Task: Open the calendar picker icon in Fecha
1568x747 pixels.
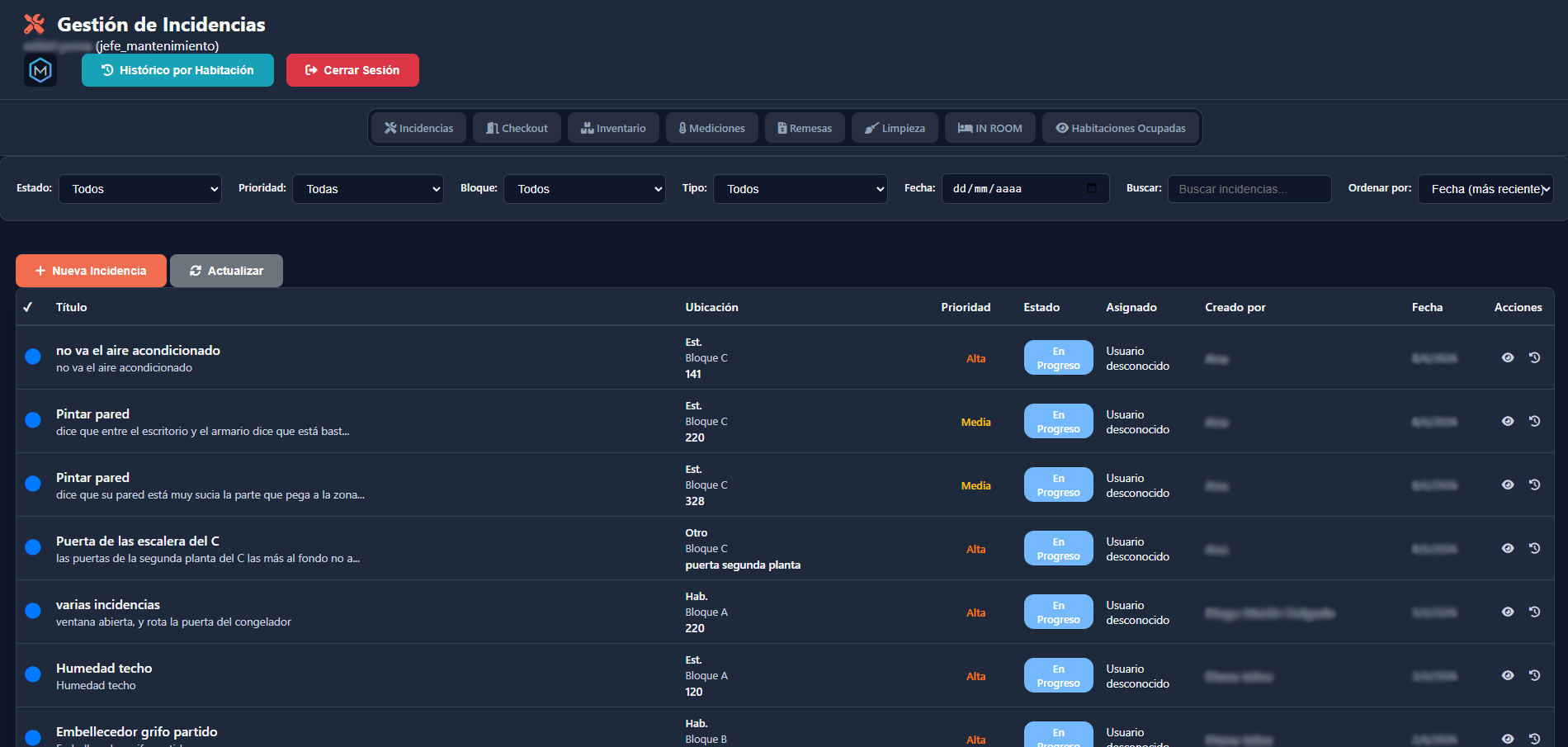Action: coord(1092,188)
